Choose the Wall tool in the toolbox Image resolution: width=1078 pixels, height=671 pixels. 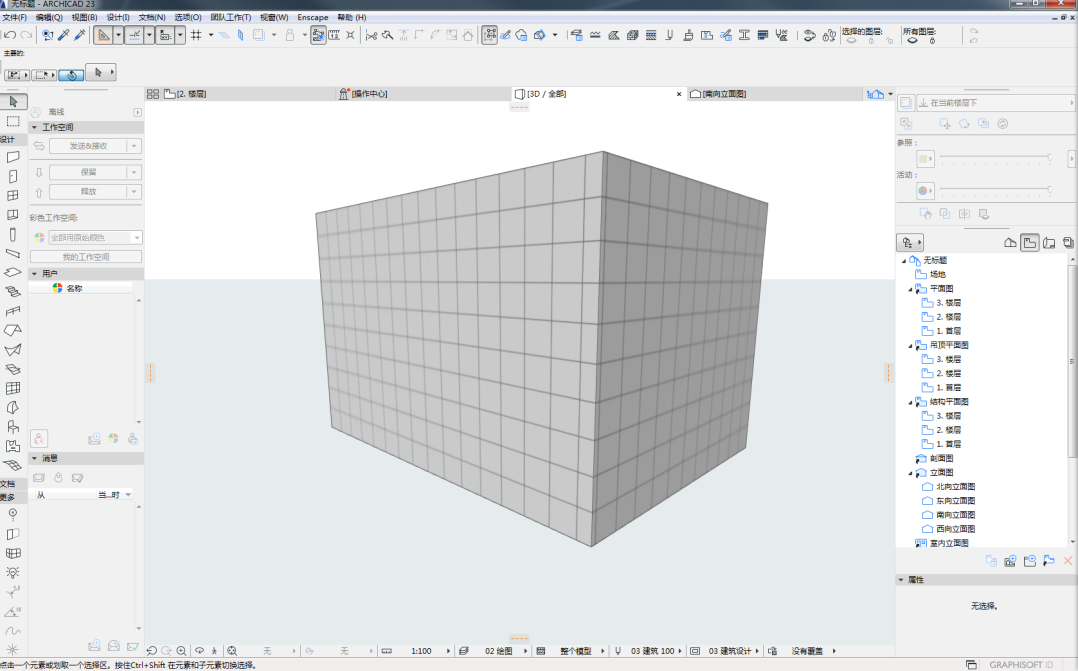13,157
